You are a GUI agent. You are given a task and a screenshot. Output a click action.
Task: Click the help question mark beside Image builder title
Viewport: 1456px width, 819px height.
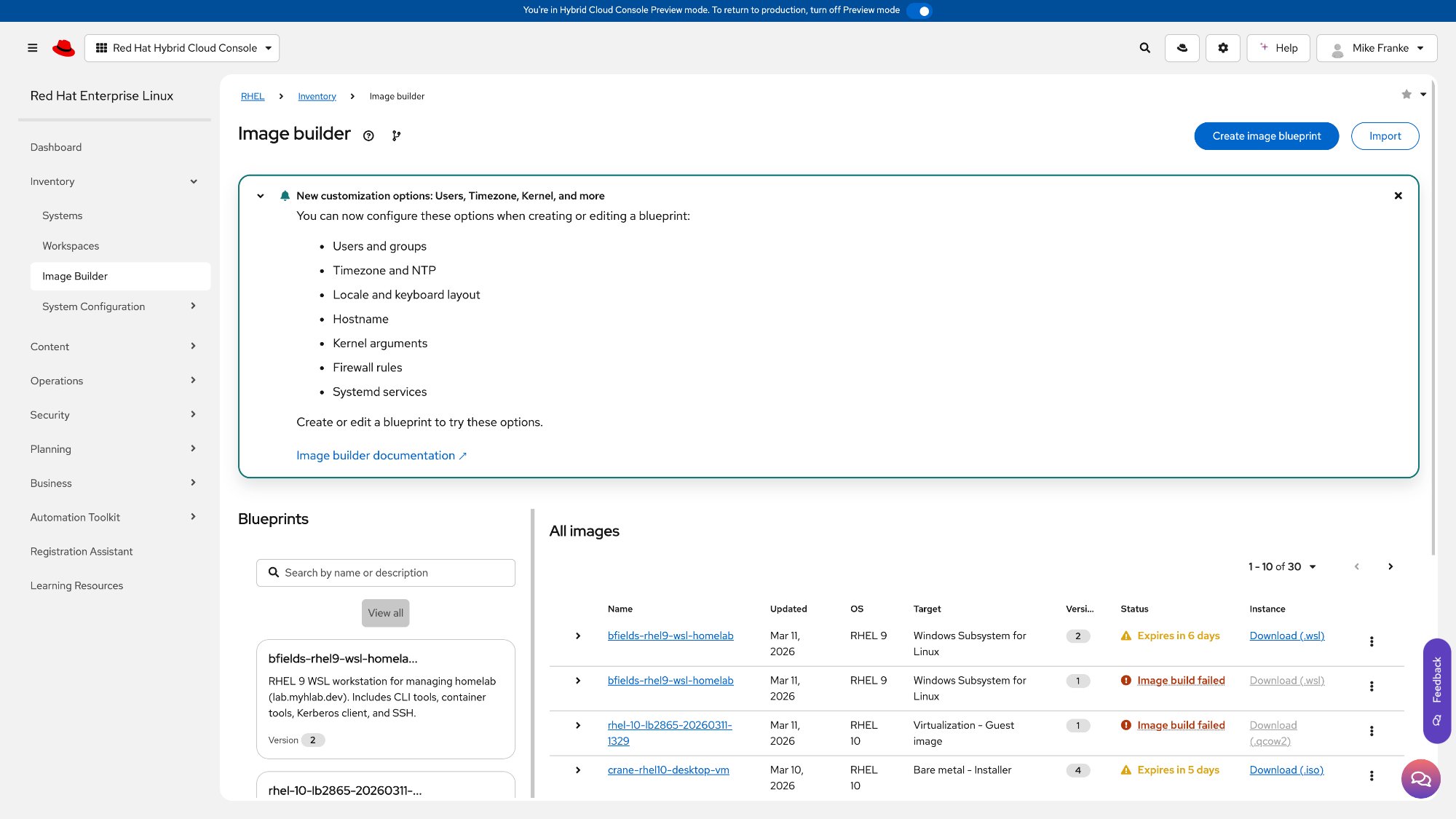368,135
